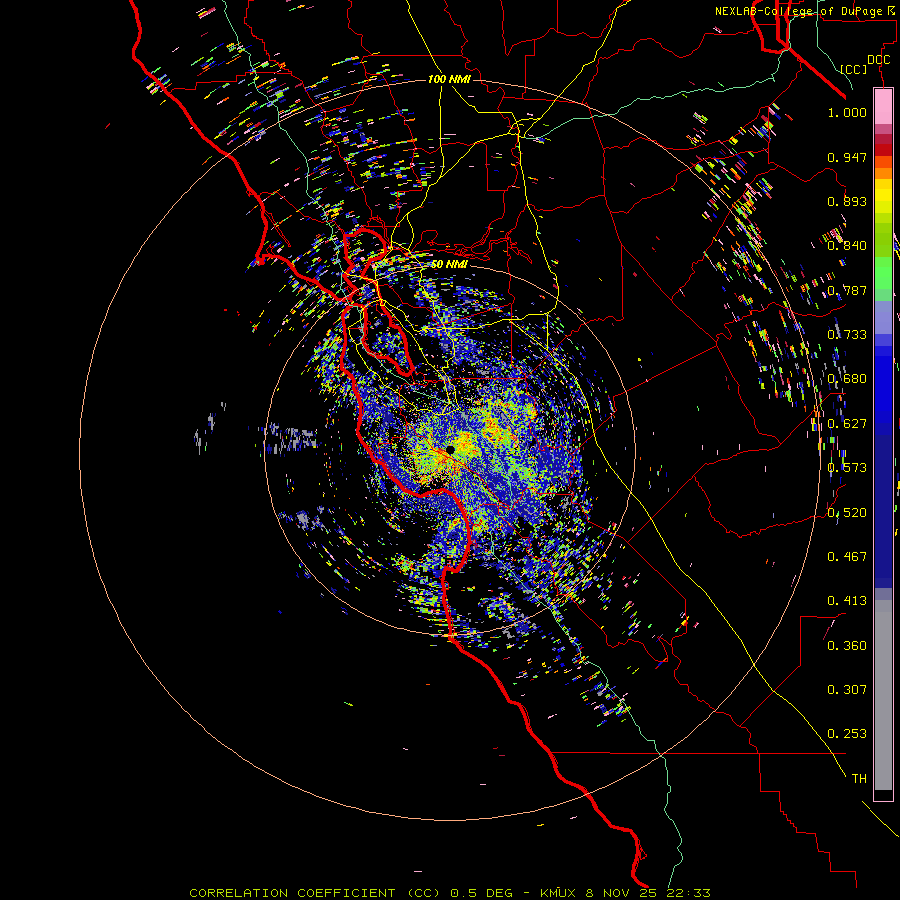
Task: Pick the bright green color bar segment
Action: click(883, 273)
